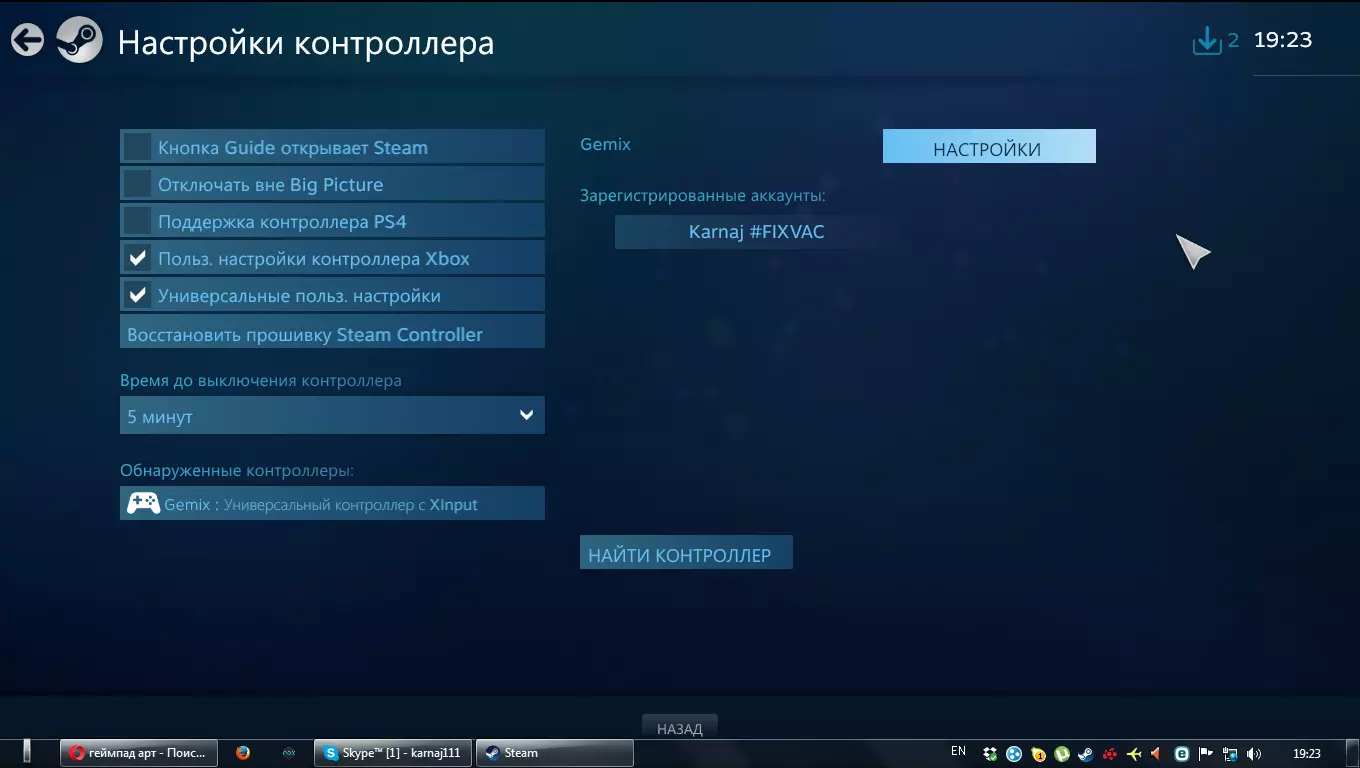
Task: Enable 'Кнопка Guide открывает Steam' checkbox
Action: click(x=137, y=147)
